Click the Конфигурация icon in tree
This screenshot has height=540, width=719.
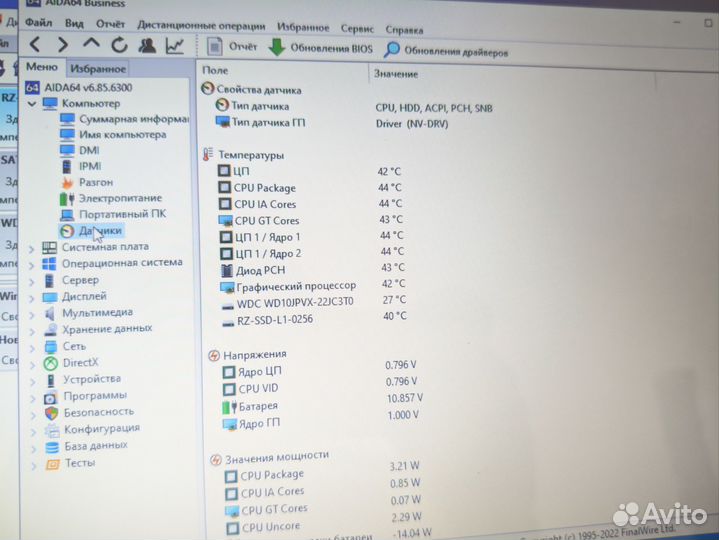[x=52, y=430]
